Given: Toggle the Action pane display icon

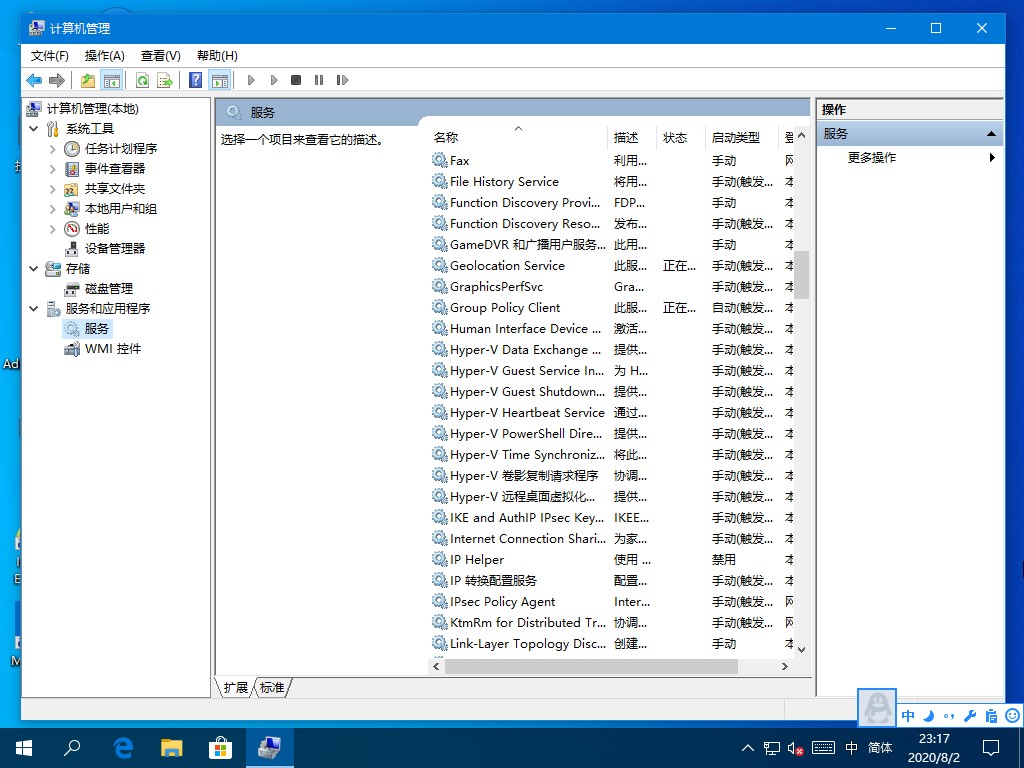Looking at the screenshot, I should (218, 80).
